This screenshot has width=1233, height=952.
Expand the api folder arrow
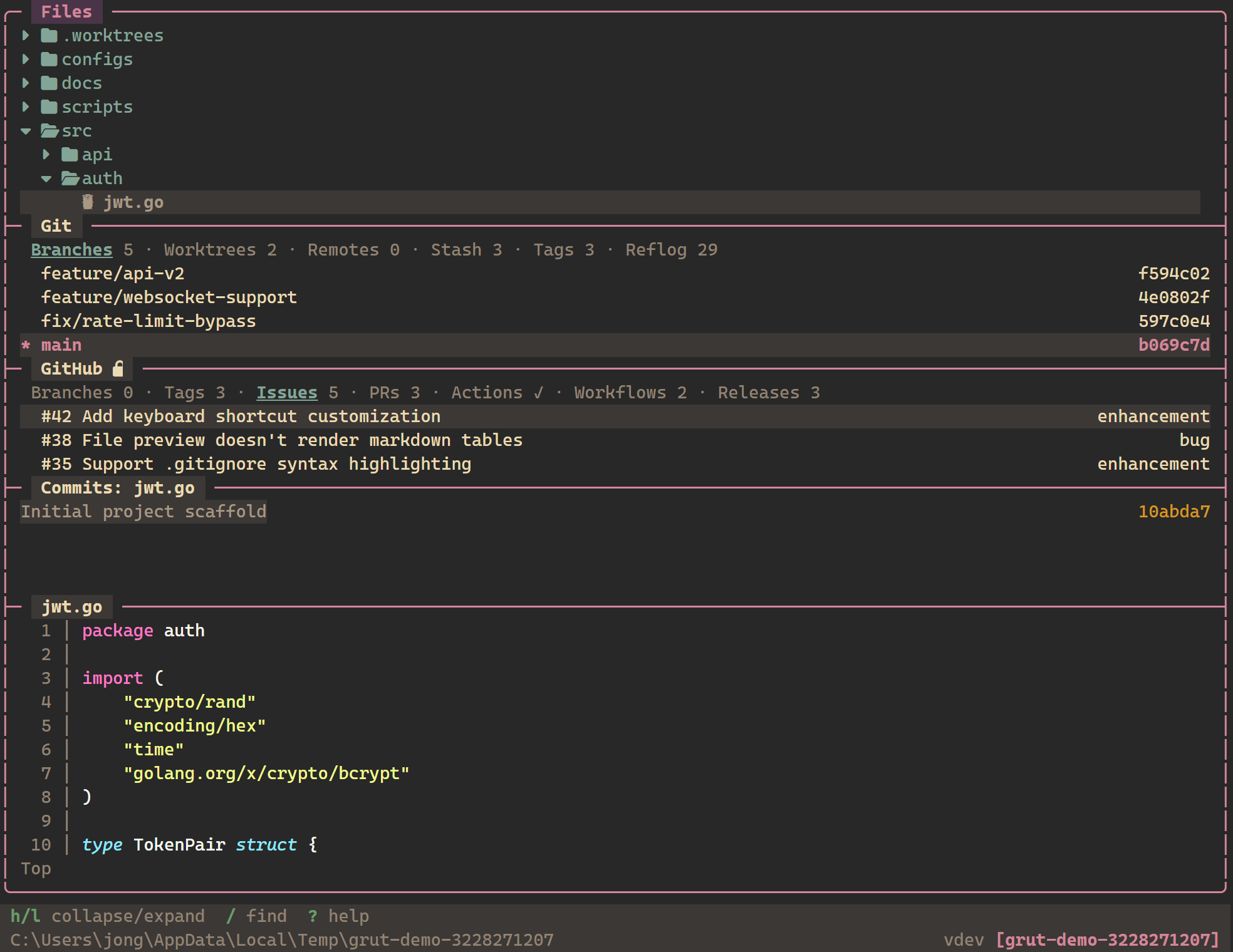(x=46, y=155)
